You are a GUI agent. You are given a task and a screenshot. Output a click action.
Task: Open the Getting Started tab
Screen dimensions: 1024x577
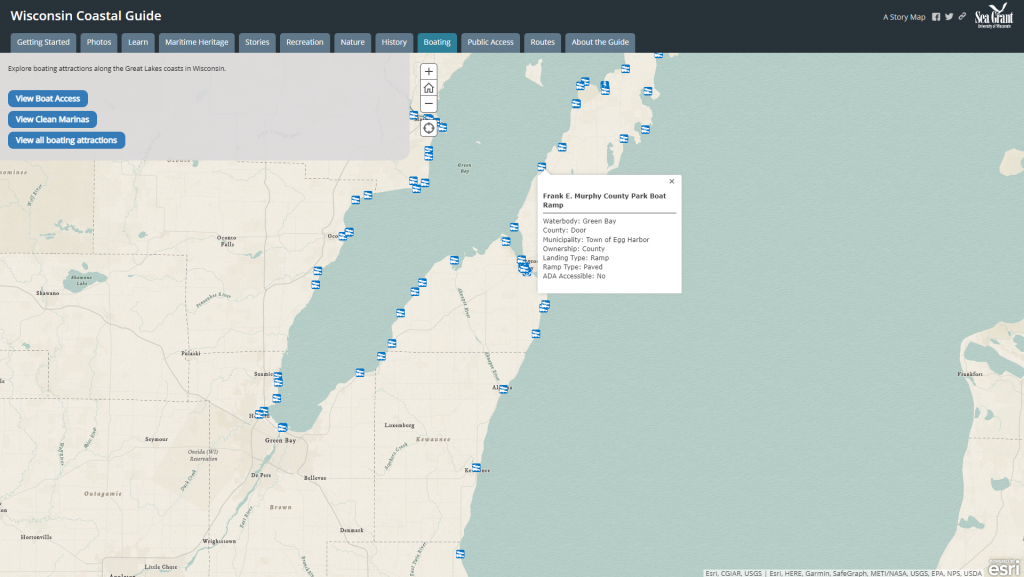point(43,42)
